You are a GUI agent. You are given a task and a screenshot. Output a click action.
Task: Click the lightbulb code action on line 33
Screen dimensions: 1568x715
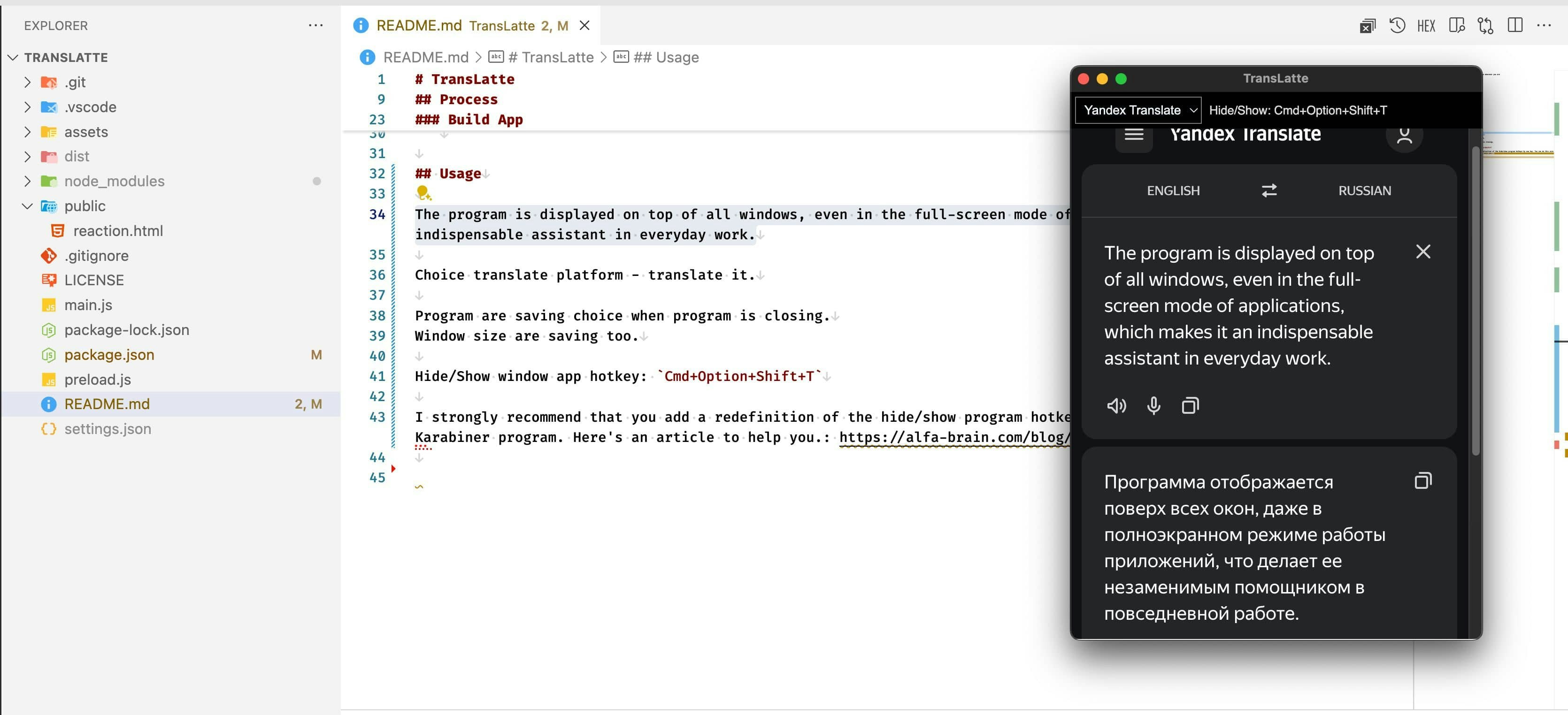[423, 193]
